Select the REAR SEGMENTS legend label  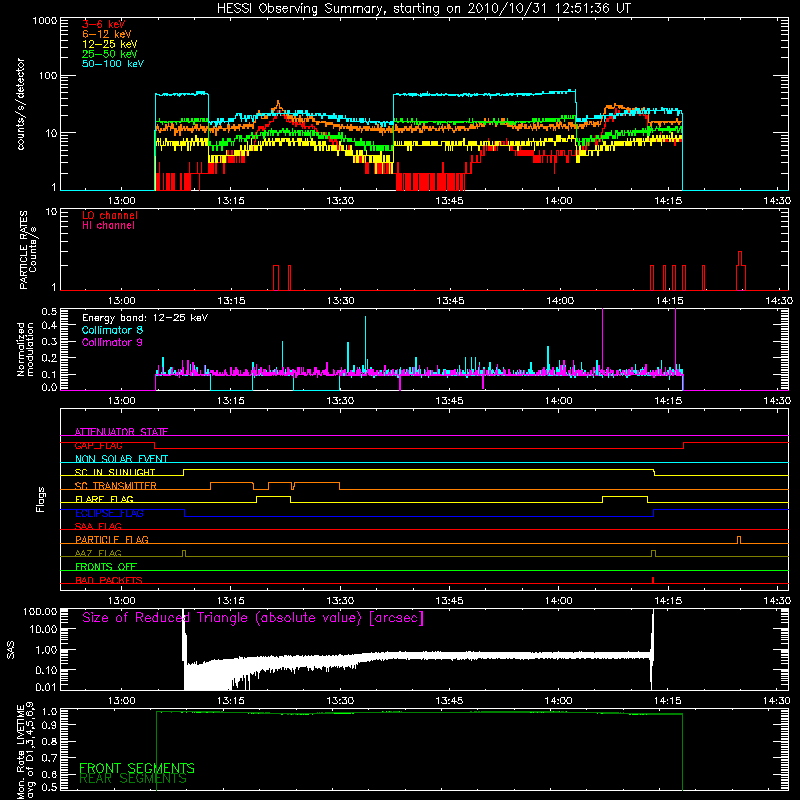click(133, 779)
